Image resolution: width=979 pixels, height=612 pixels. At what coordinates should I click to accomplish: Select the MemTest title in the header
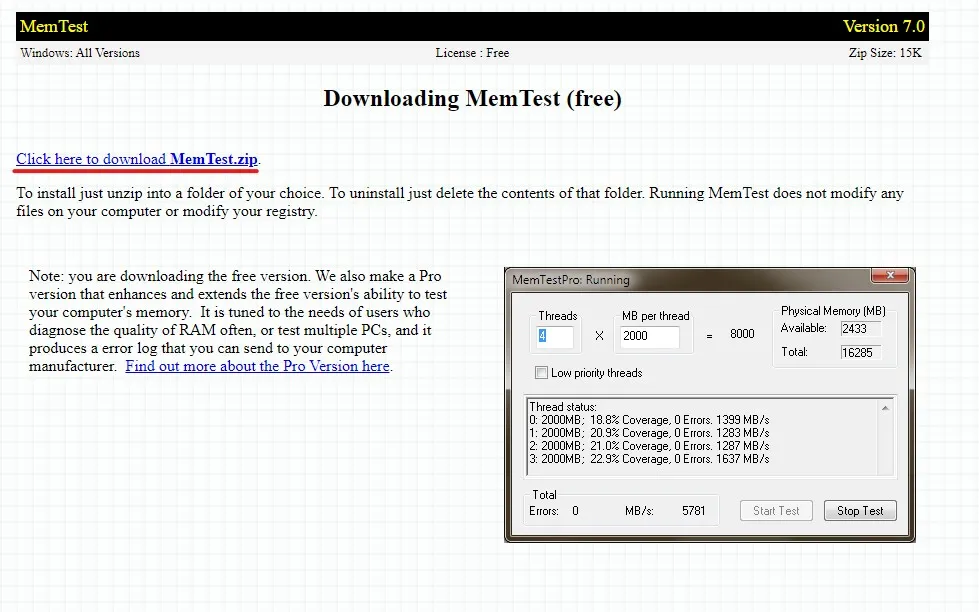point(53,26)
